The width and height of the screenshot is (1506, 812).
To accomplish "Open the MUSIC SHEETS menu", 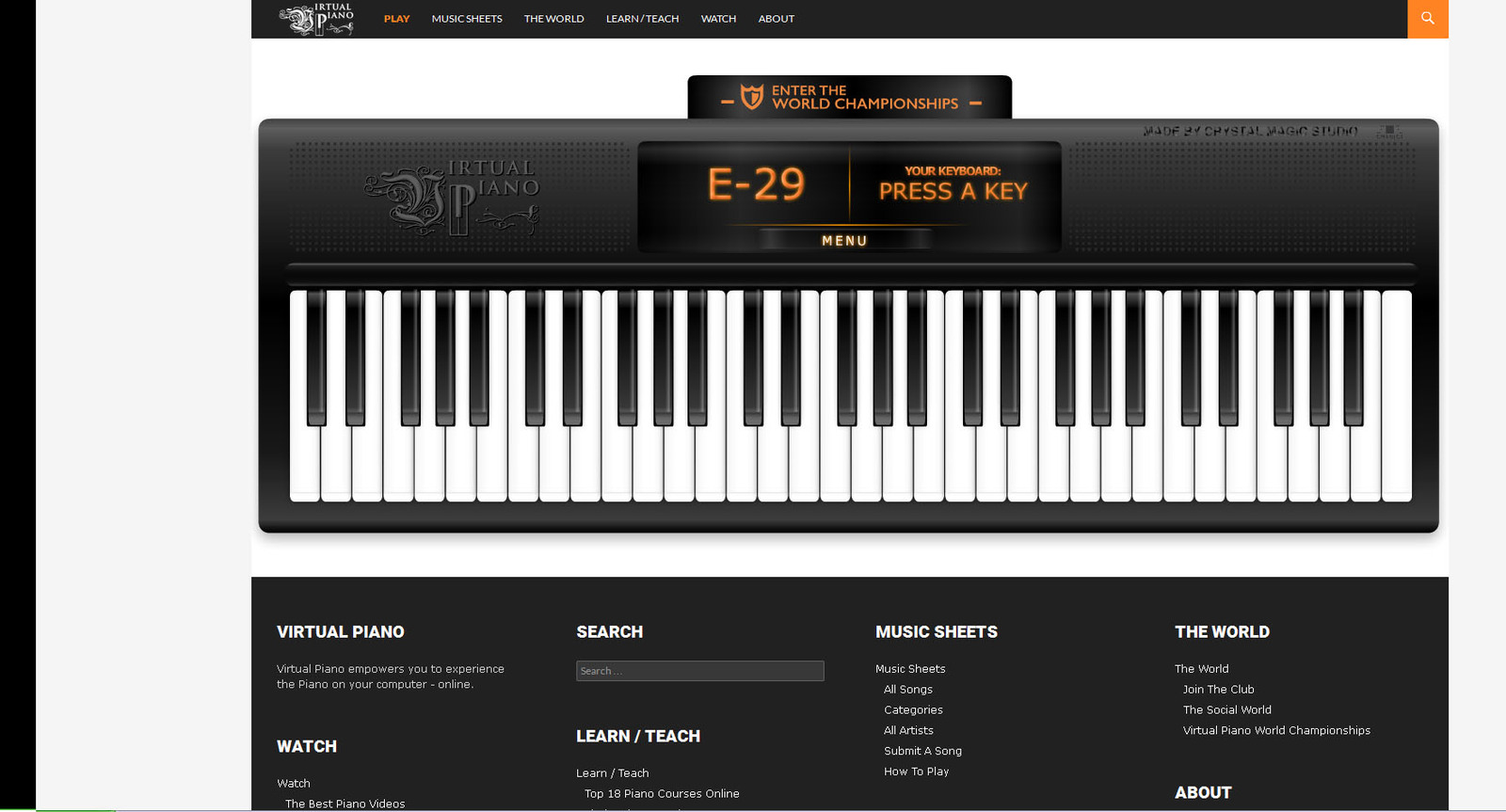I will tap(467, 19).
